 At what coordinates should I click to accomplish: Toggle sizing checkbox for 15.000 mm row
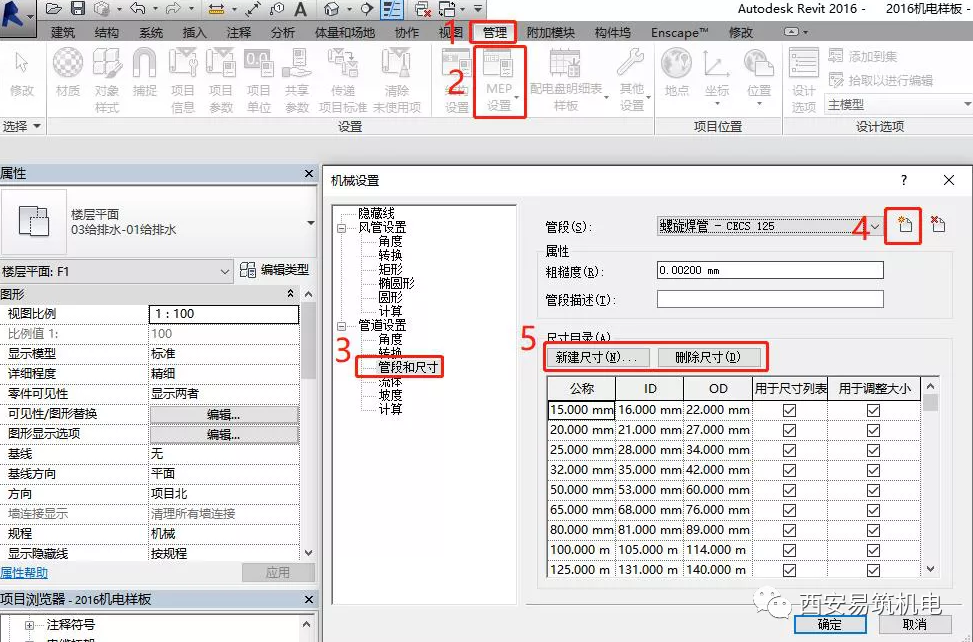pos(873,410)
